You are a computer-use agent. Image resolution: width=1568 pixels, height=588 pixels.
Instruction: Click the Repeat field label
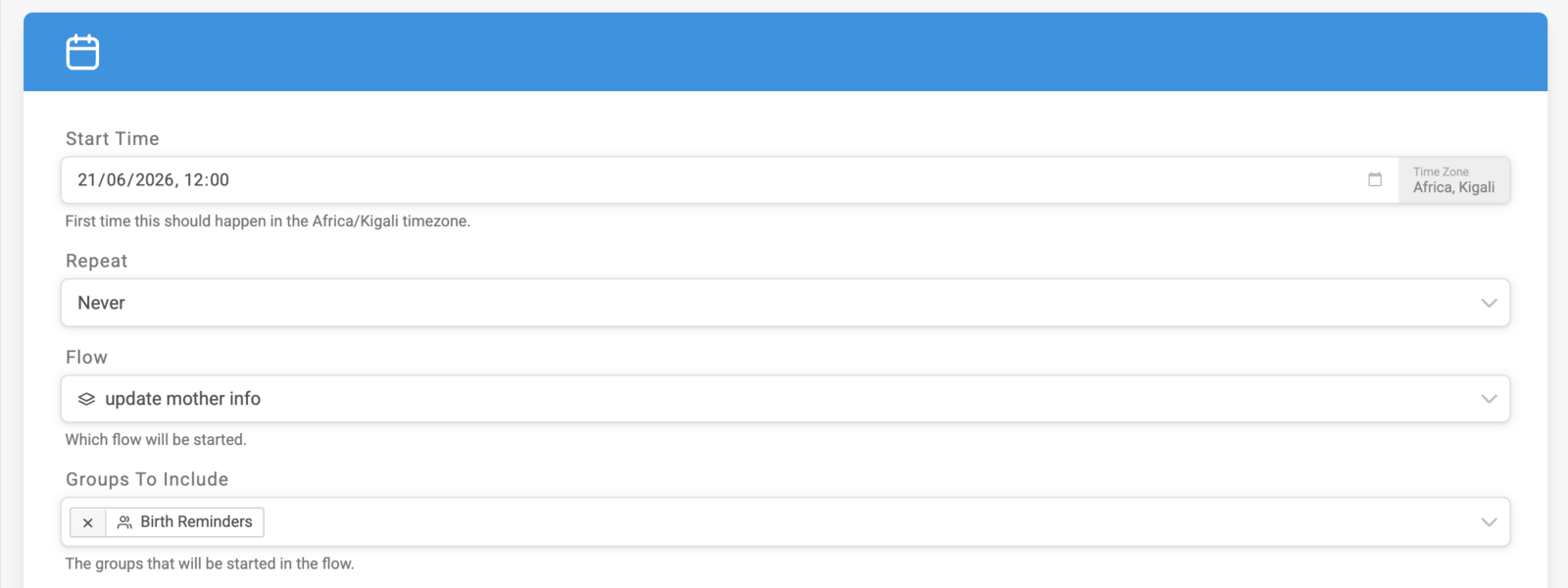coord(96,262)
